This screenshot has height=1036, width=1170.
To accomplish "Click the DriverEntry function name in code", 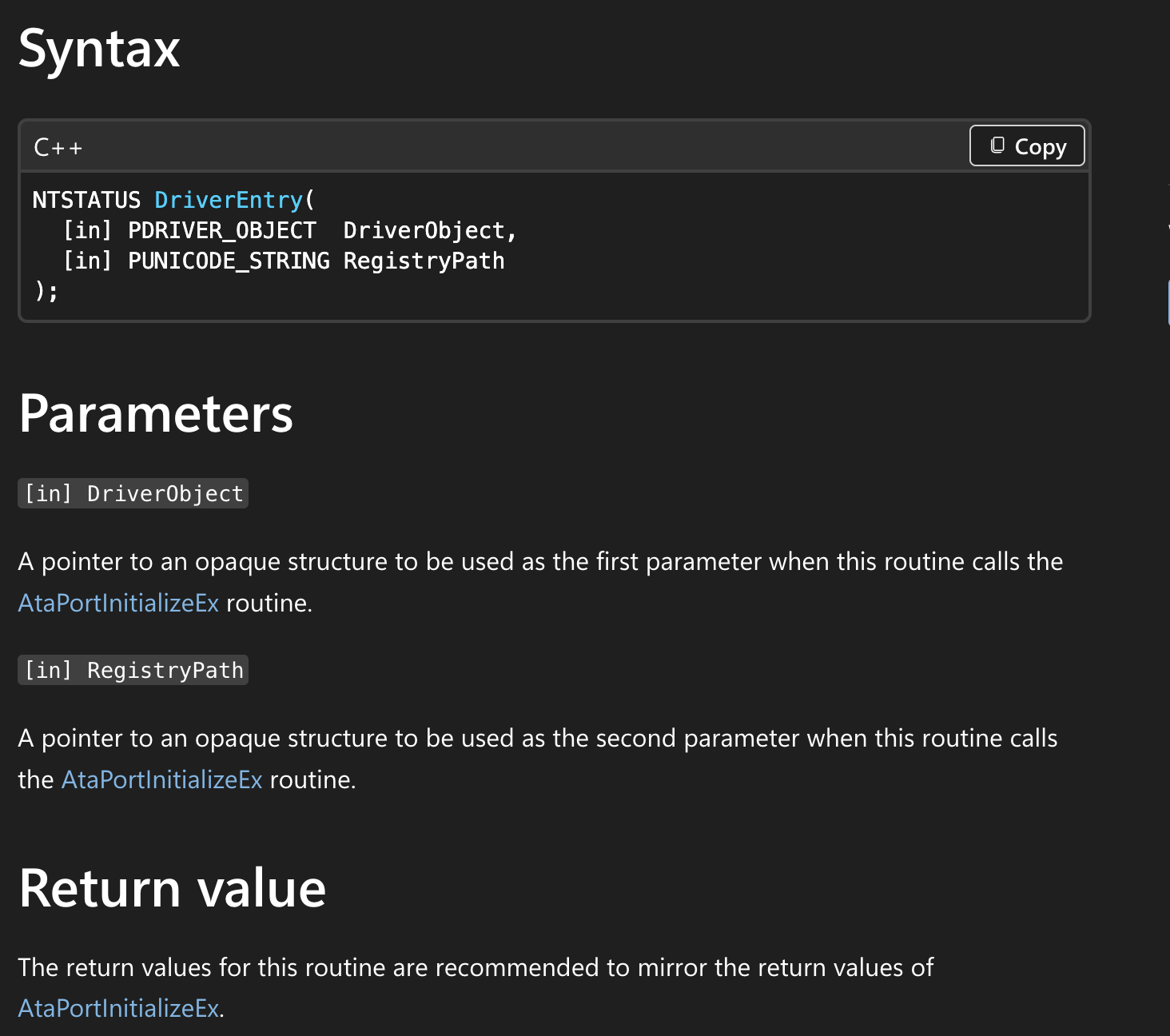I will [229, 200].
